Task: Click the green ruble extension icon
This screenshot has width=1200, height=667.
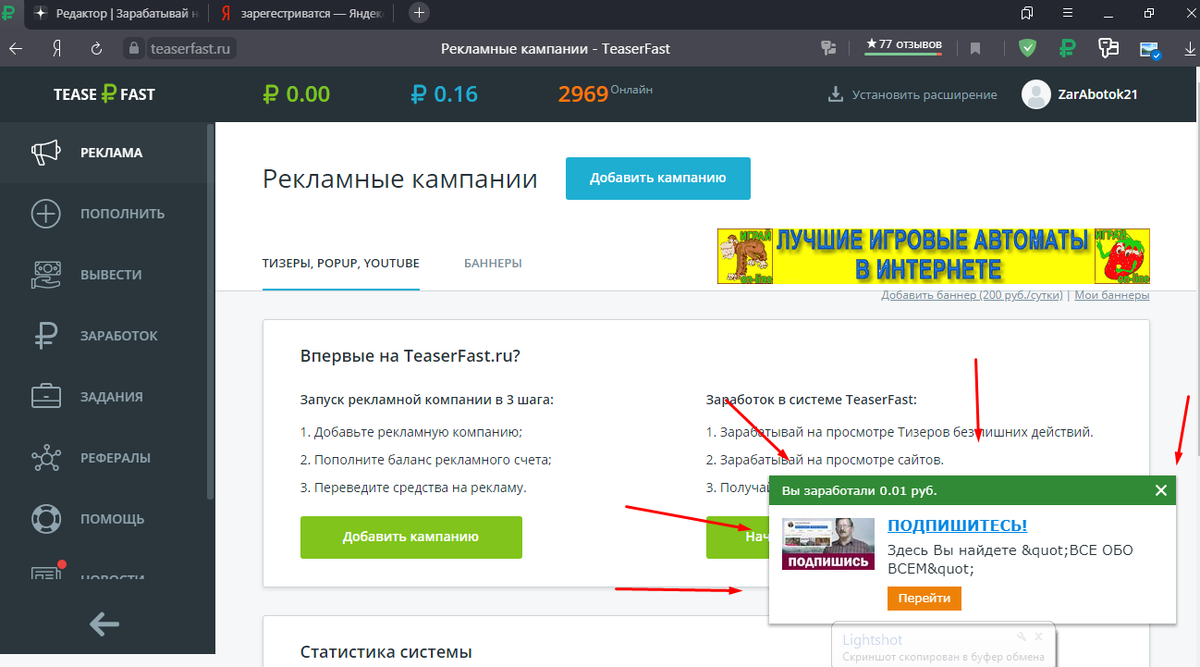Action: click(x=1068, y=48)
